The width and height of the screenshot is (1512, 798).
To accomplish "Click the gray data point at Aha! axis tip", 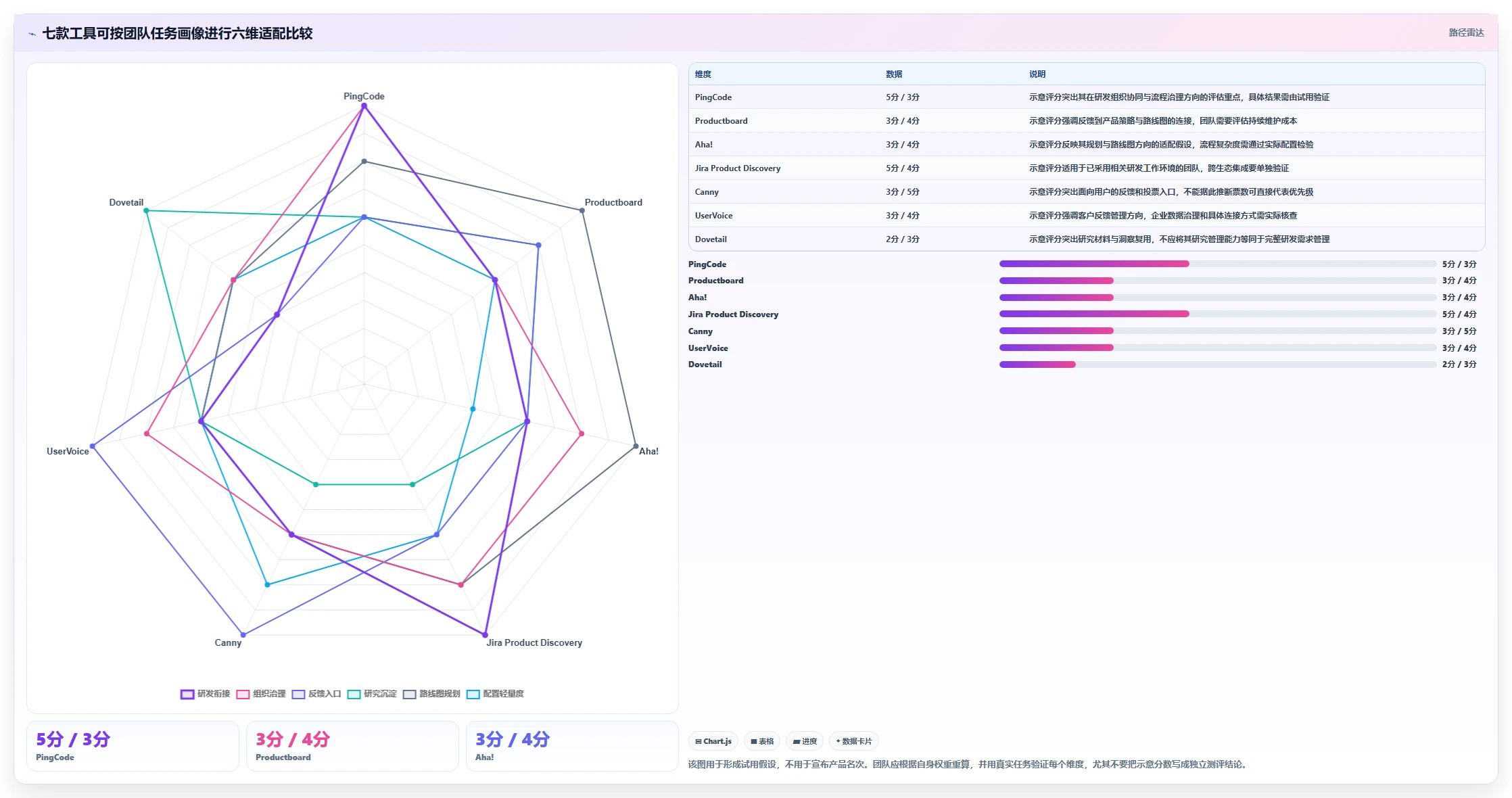I will [x=636, y=446].
